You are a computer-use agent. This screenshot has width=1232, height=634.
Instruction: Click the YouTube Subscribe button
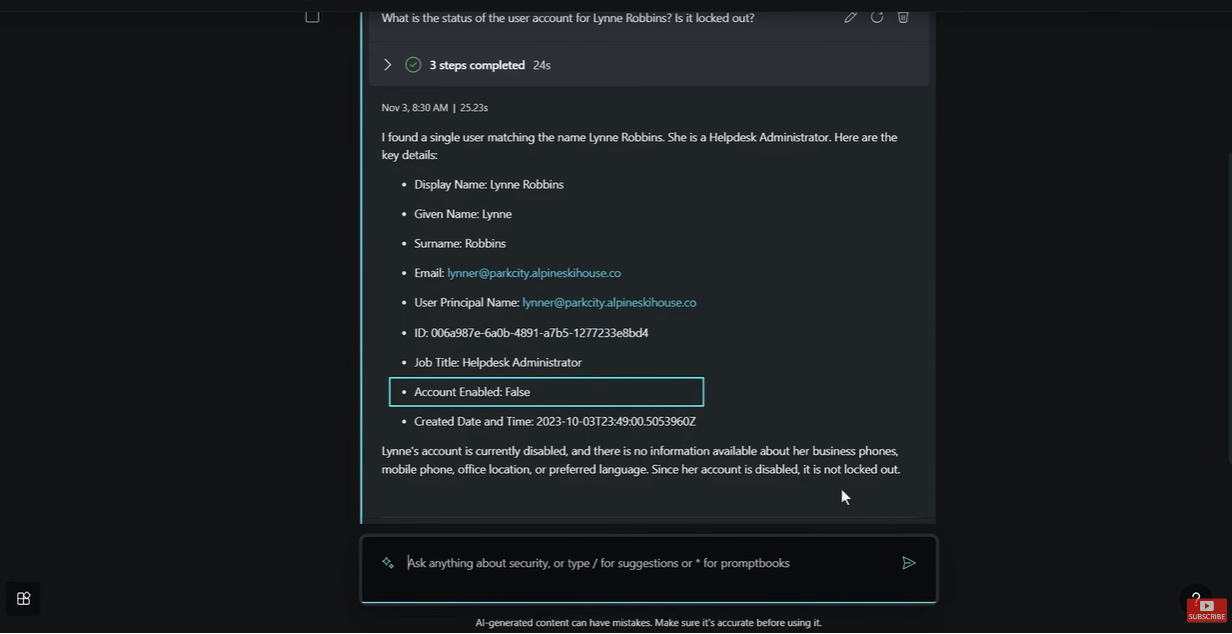(1206, 611)
